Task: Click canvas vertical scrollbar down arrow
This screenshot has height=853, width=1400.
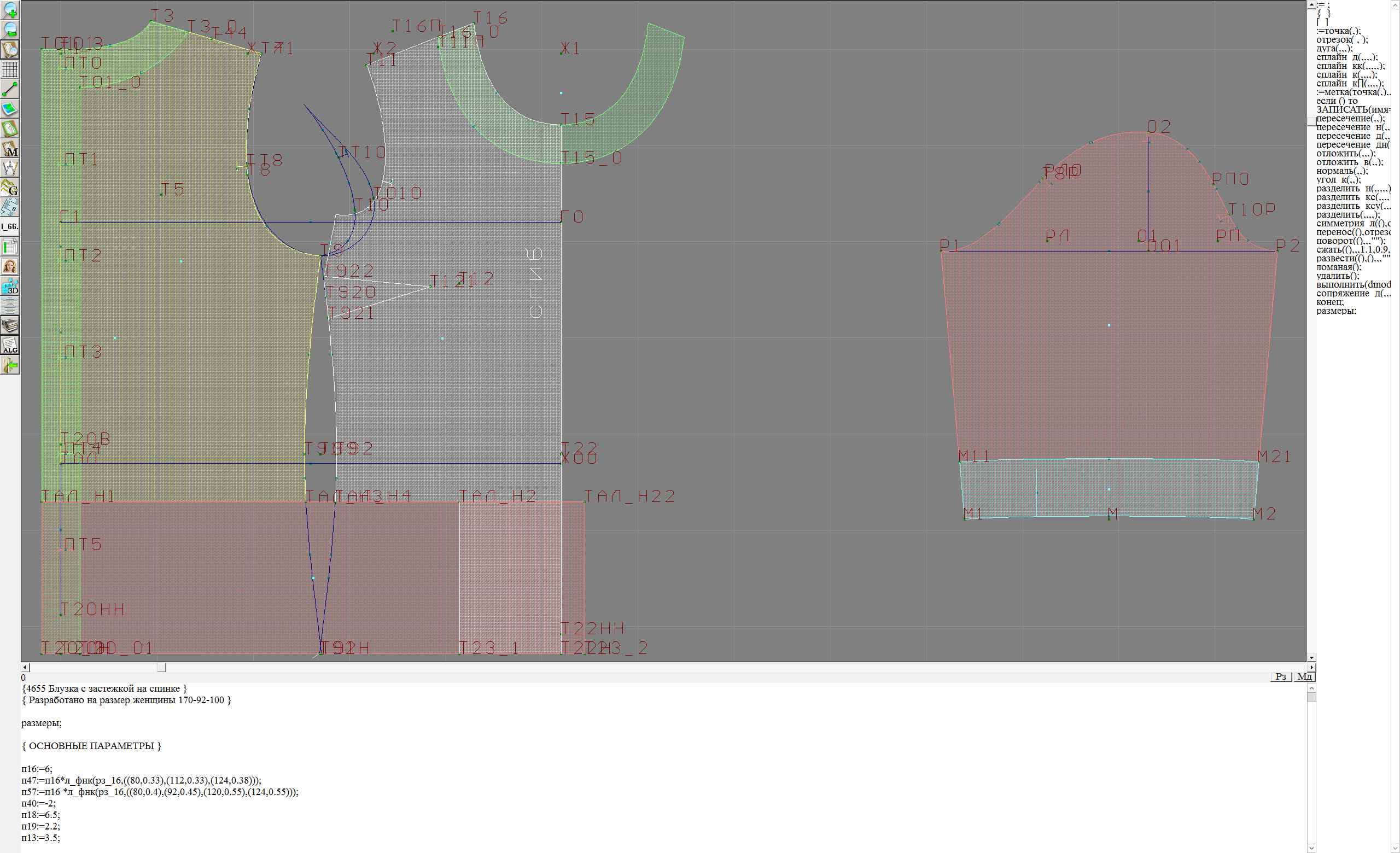Action: click(1311, 657)
